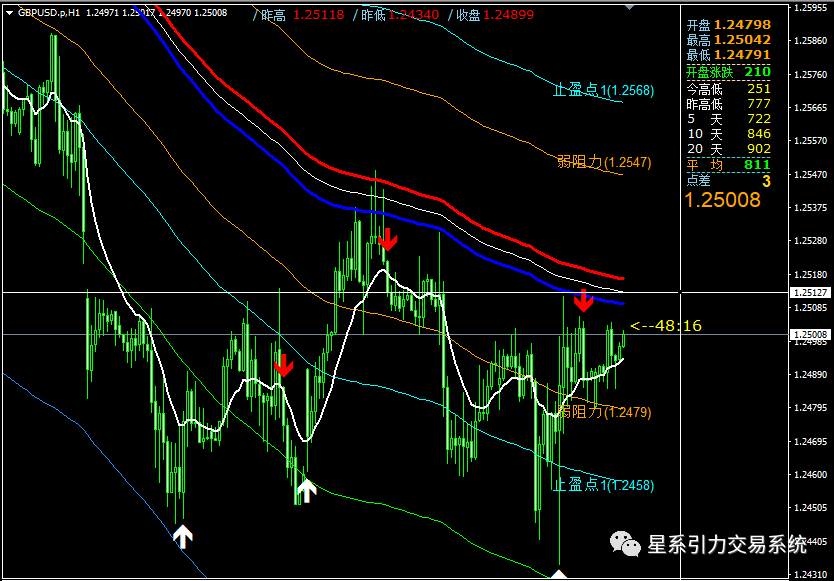
Task: Select the 昨高低 777 info row
Action: click(728, 103)
